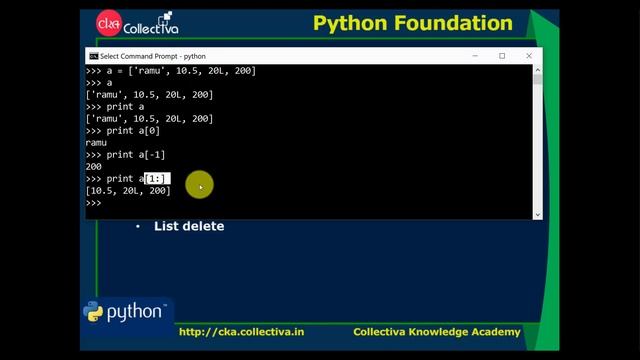640x360 pixels.
Task: Click the CKA Collectiva logo
Action: [x=137, y=23]
